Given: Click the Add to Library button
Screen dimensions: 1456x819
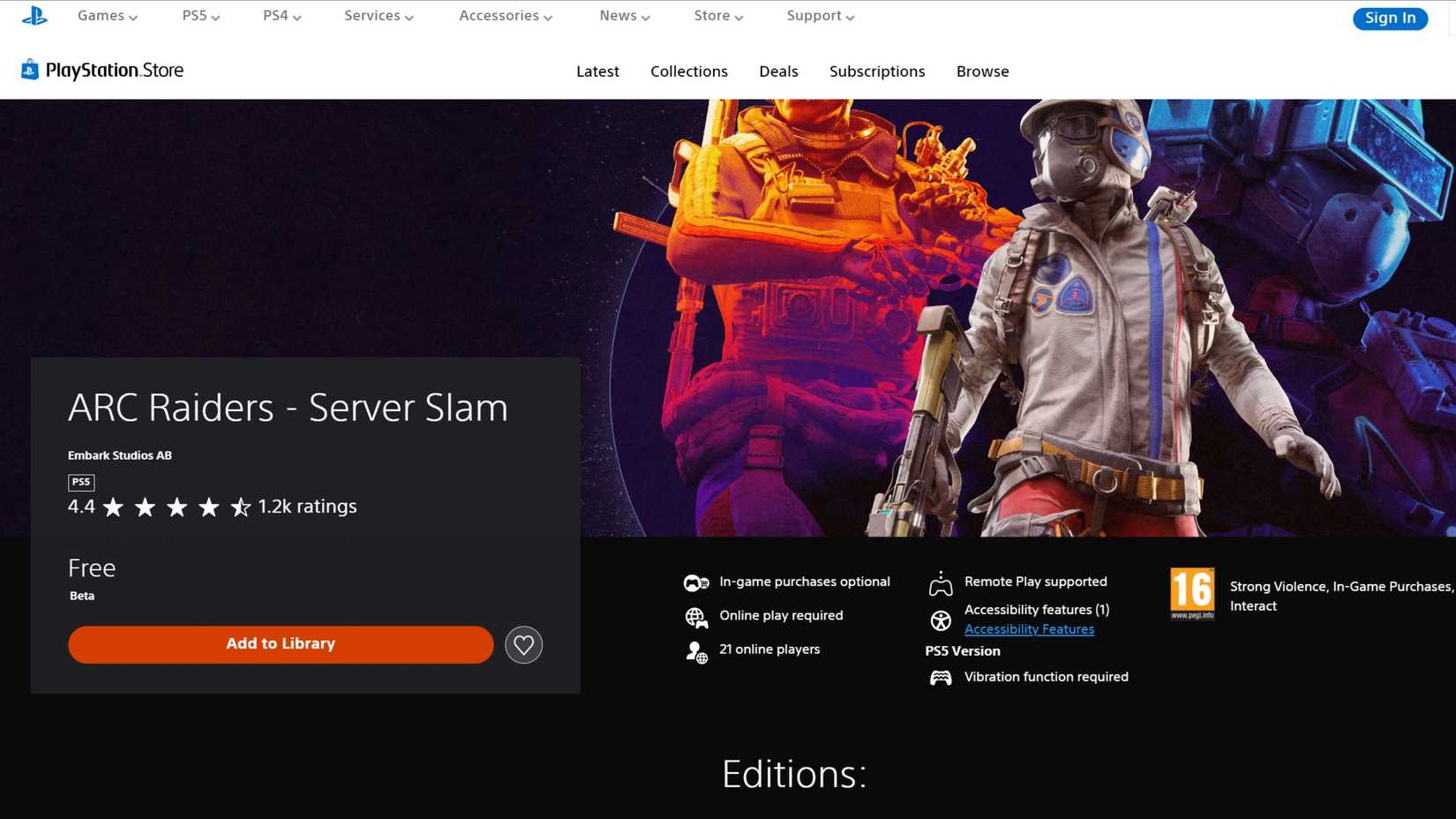Looking at the screenshot, I should pos(280,644).
